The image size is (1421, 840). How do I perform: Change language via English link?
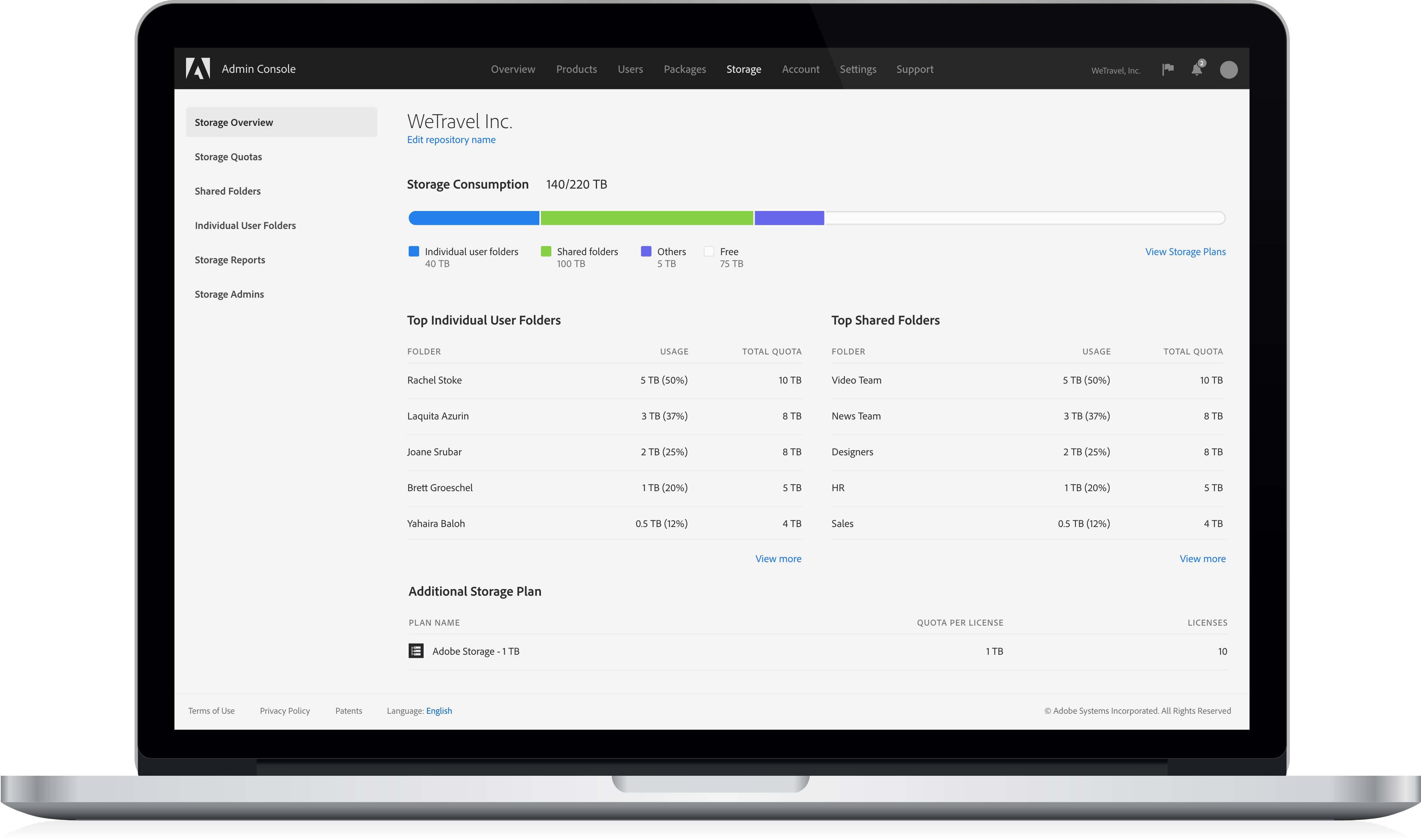click(x=439, y=711)
